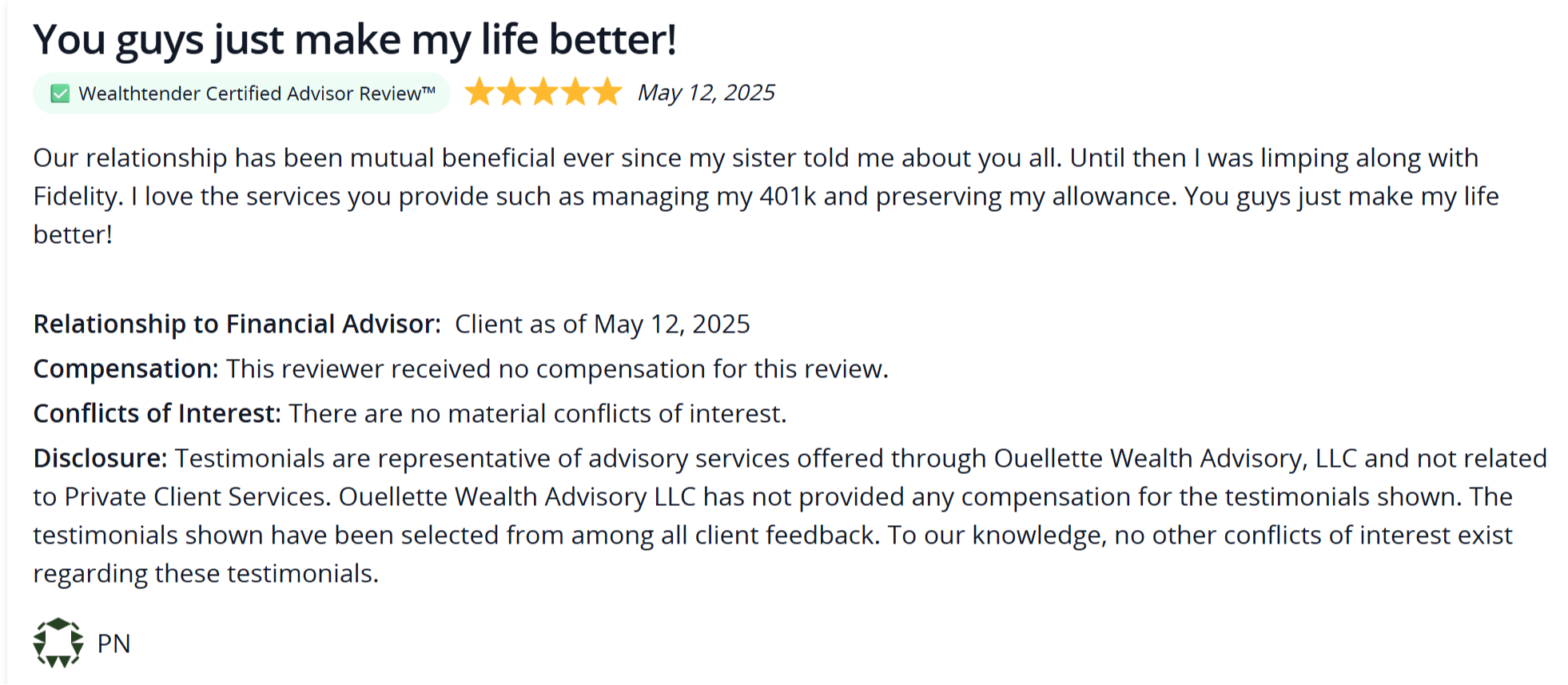This screenshot has width=1568, height=685.
Task: Click the review title "You guys just make my life better!"
Action: [x=355, y=39]
